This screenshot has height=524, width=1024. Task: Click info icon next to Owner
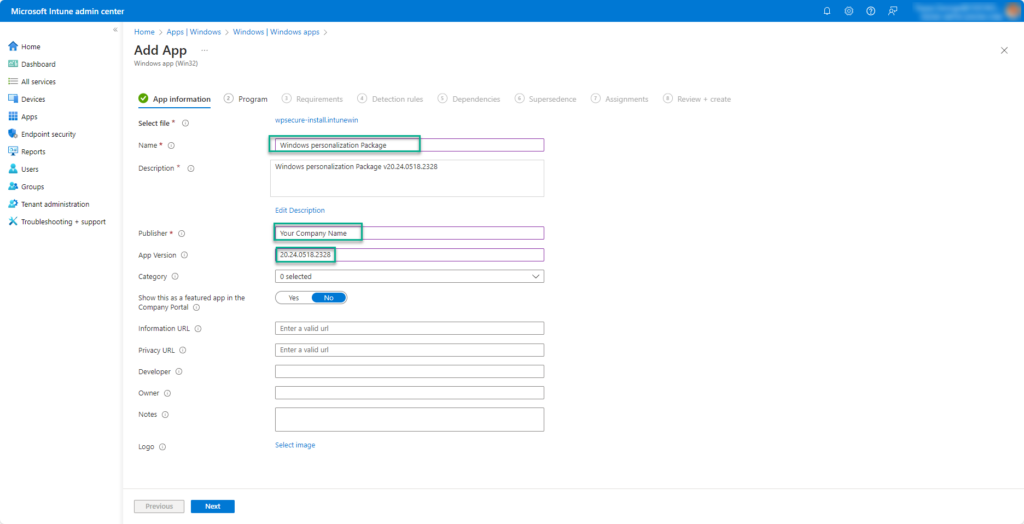point(167,393)
